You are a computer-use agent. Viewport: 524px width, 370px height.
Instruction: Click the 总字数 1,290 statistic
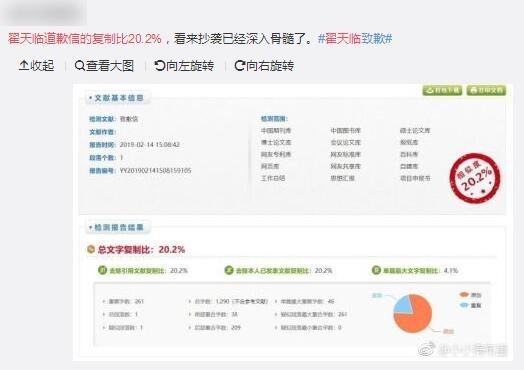click(x=231, y=301)
